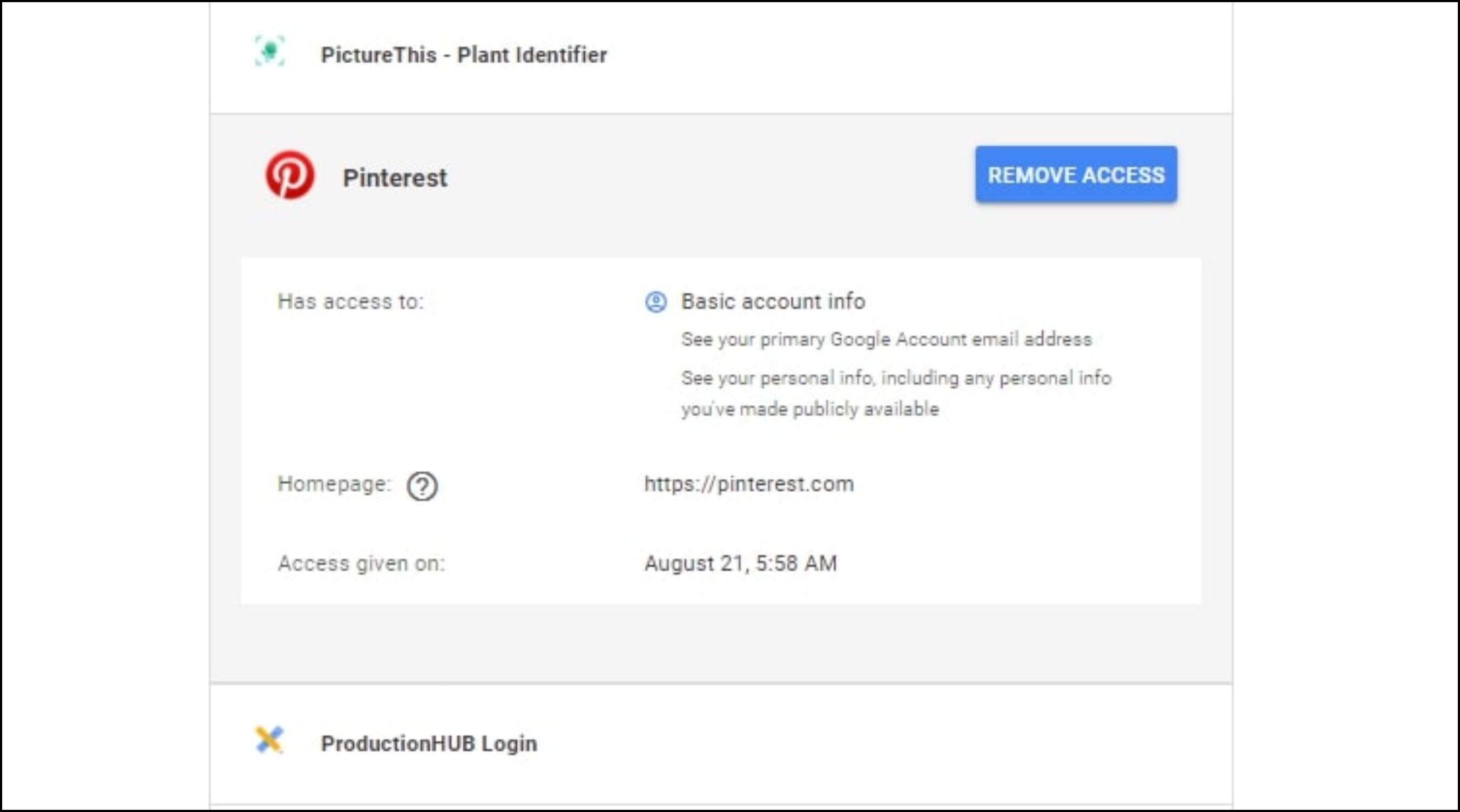The height and width of the screenshot is (812, 1460).
Task: Click the 'Homepage:' label text
Action: (334, 484)
